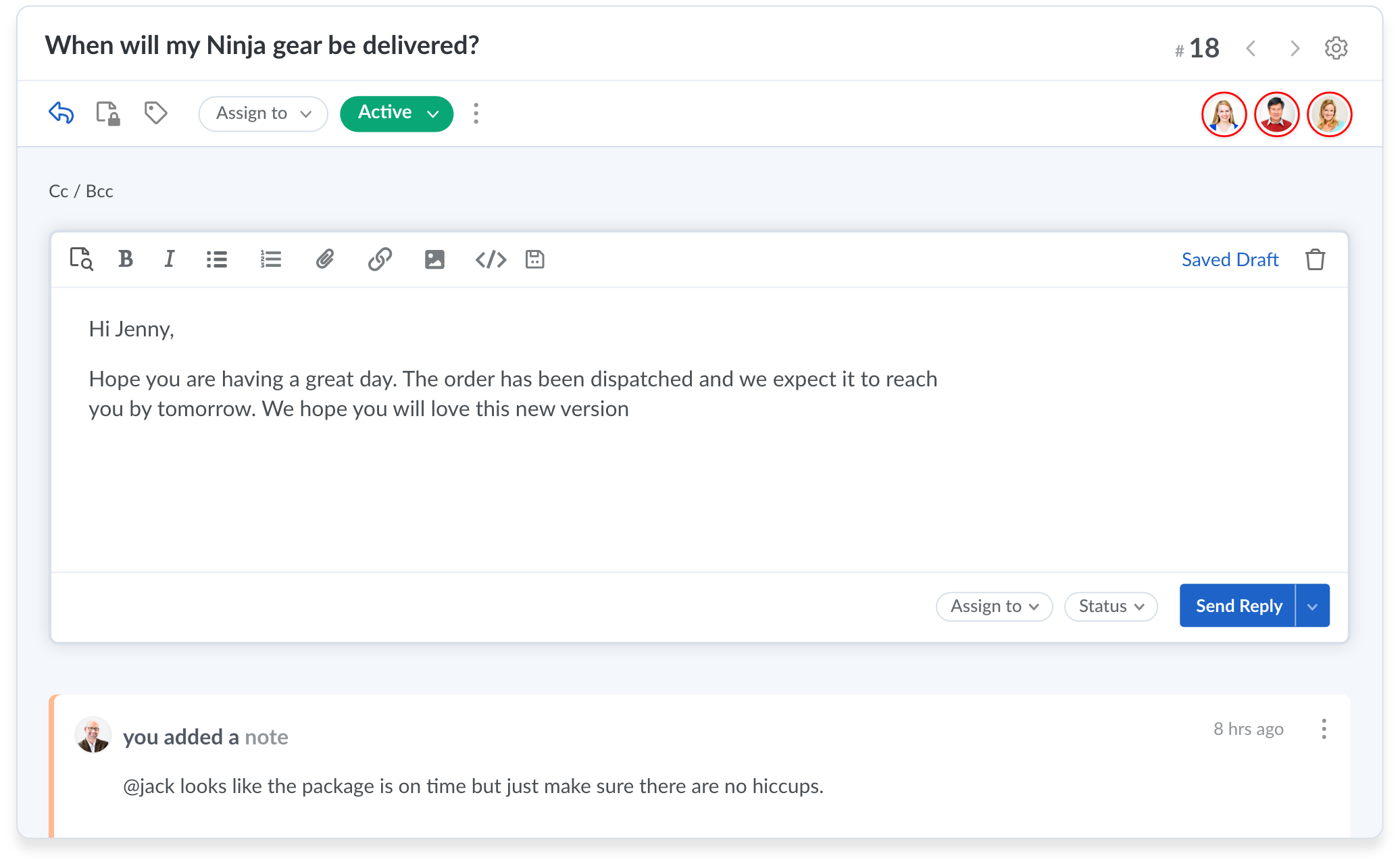
Task: Open the code view editor
Action: (x=491, y=259)
